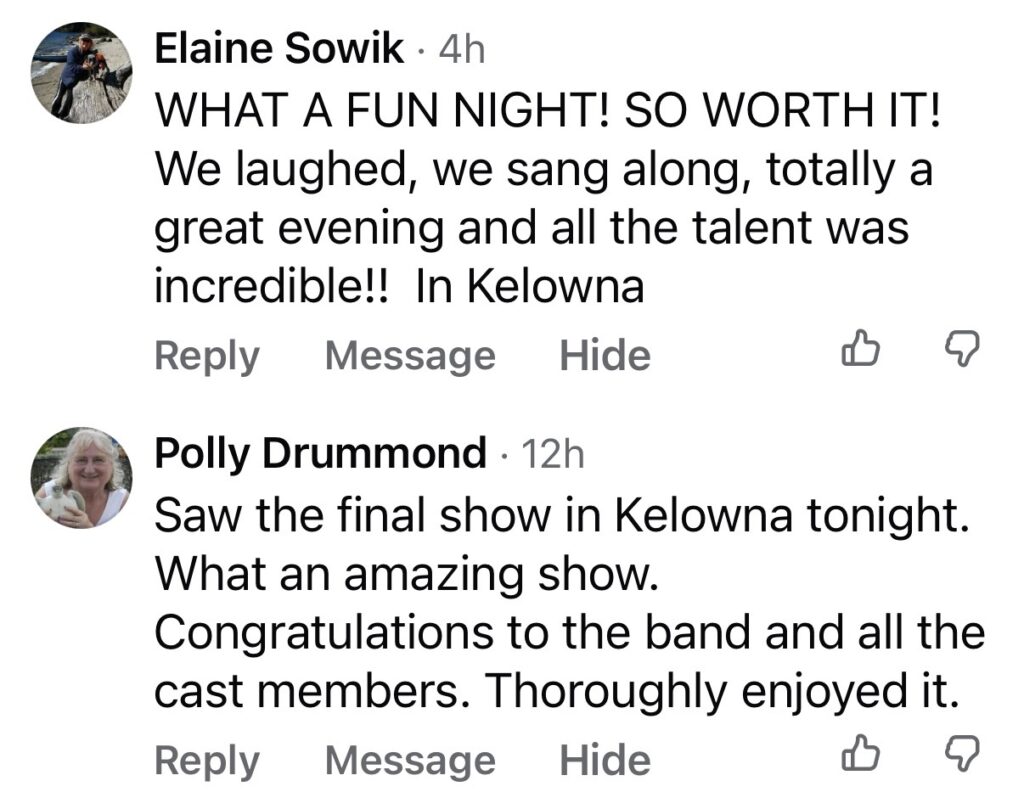Screen dimensions: 1024x809
Task: Open Polly Drummond's profile via her name
Action: 320,454
